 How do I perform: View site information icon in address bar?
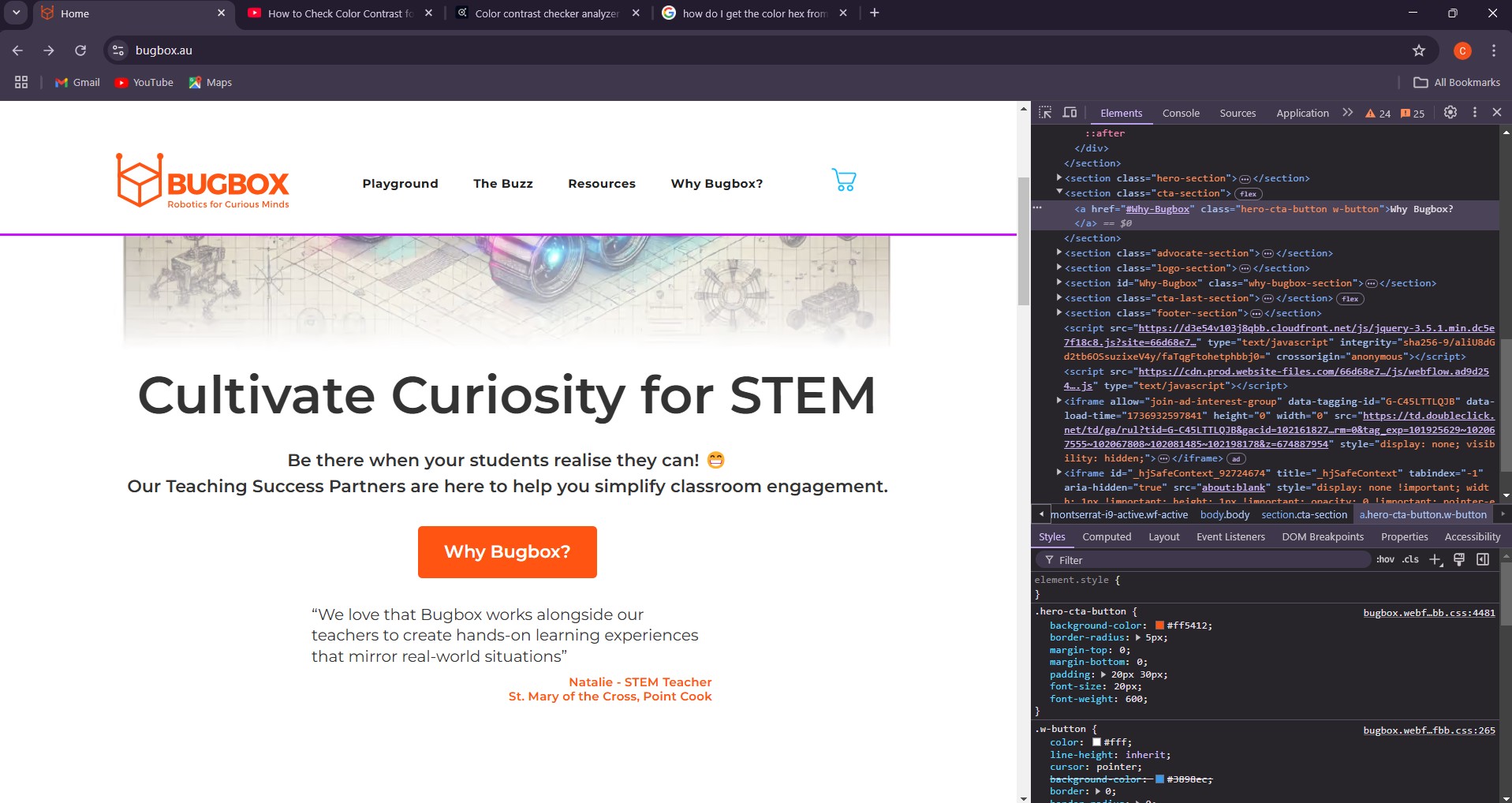coord(118,50)
